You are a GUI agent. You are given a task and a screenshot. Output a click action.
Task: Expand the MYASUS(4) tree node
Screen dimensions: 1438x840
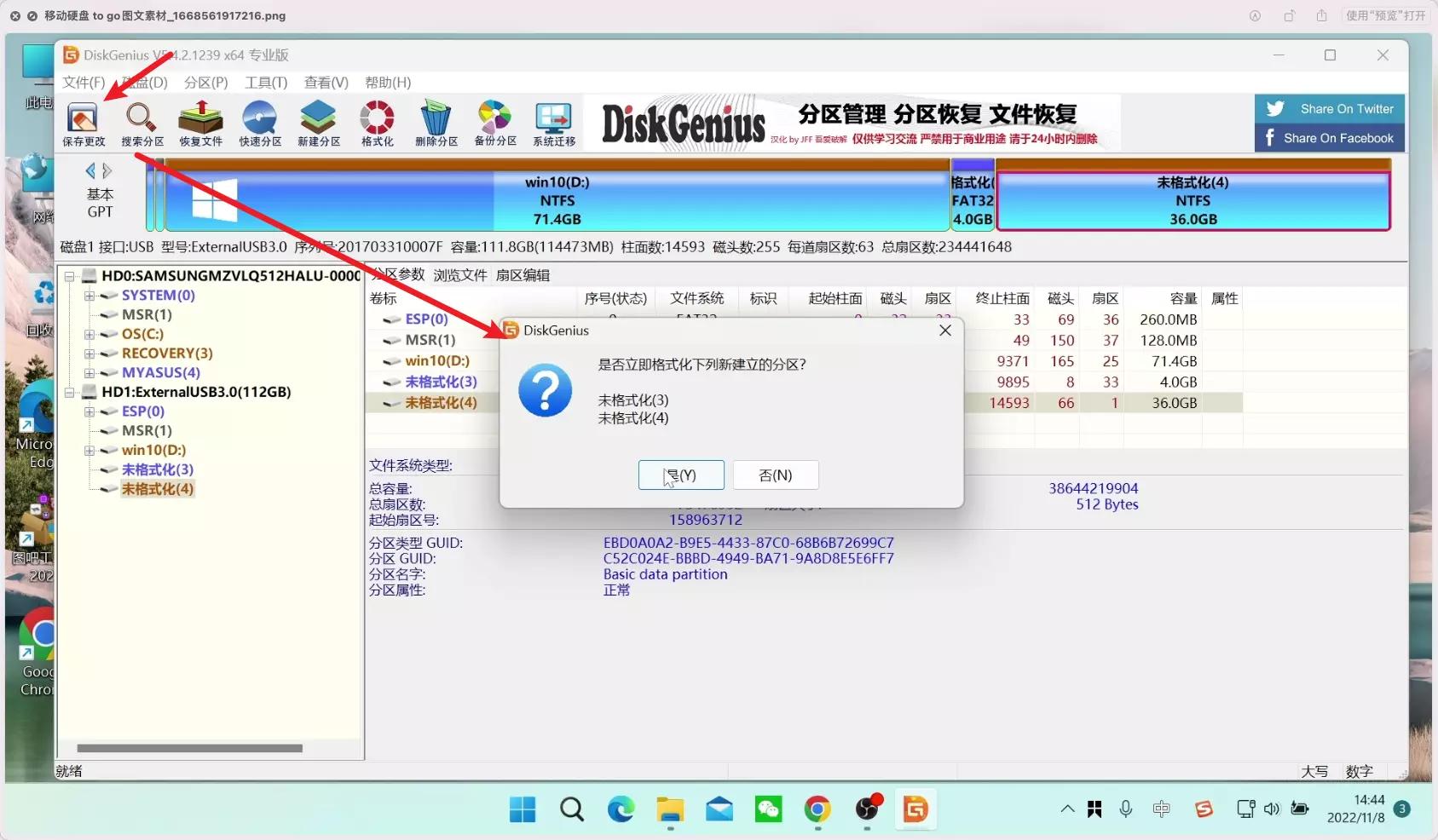[x=90, y=372]
